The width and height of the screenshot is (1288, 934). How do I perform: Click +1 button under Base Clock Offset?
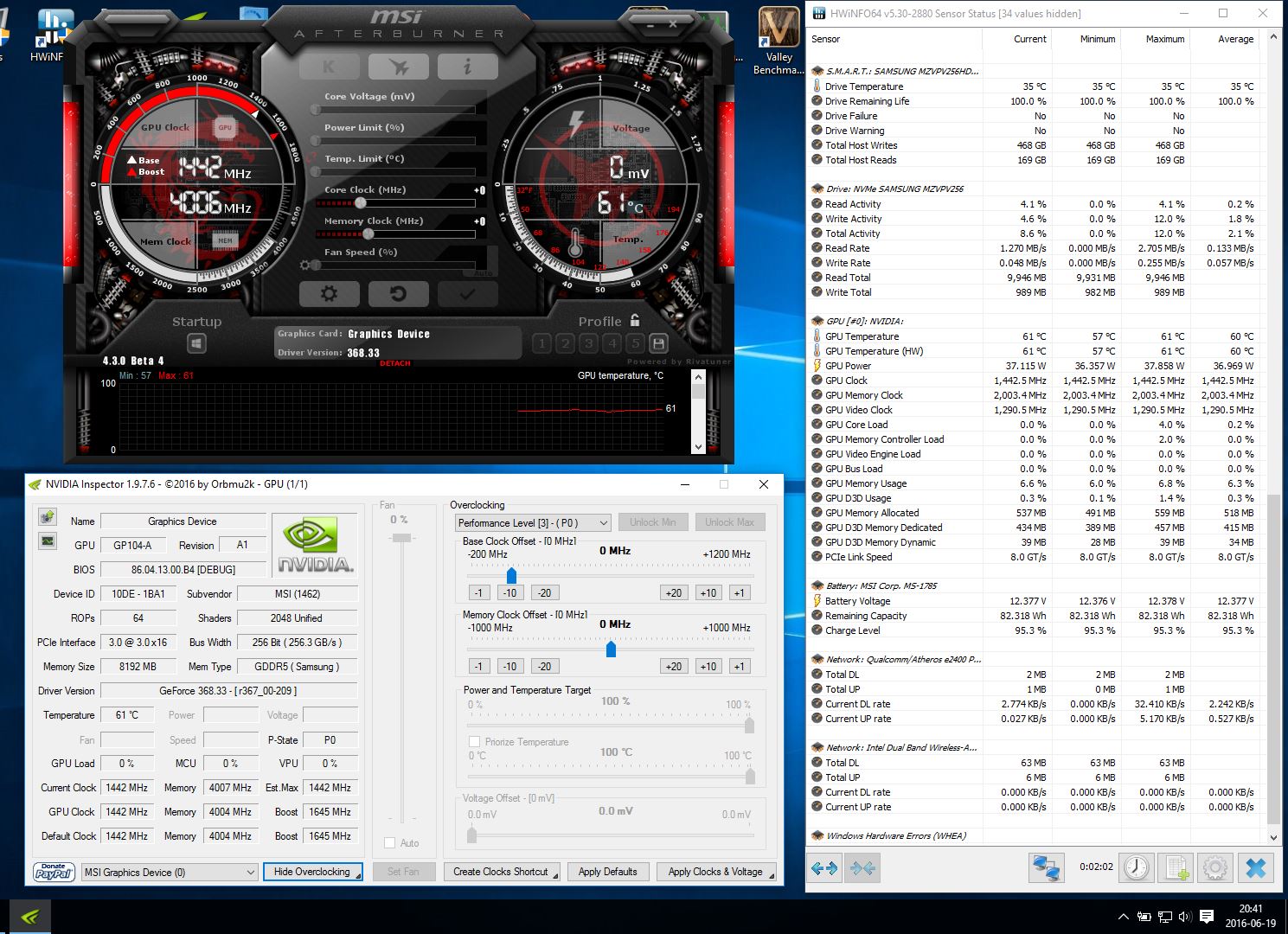tap(739, 592)
